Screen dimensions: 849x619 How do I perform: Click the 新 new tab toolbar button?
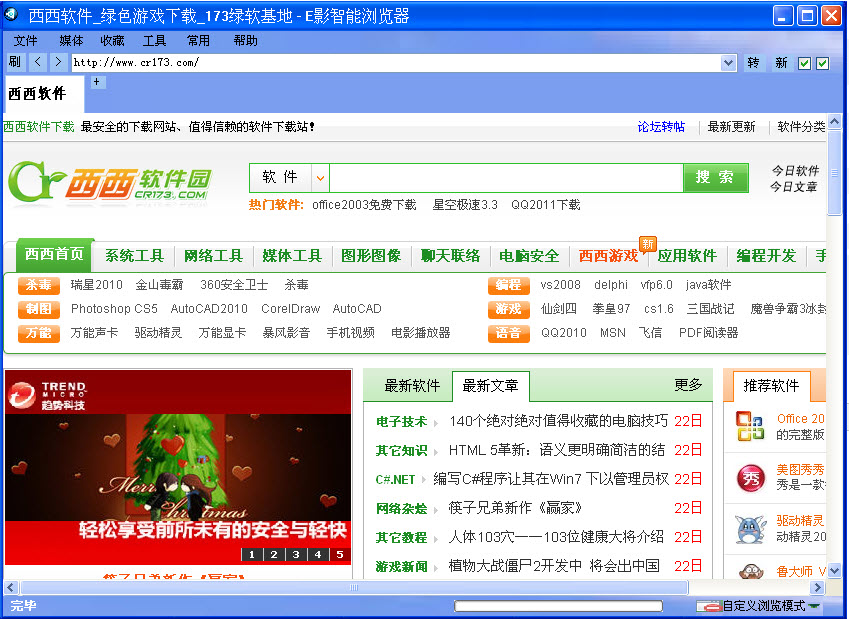tap(781, 63)
